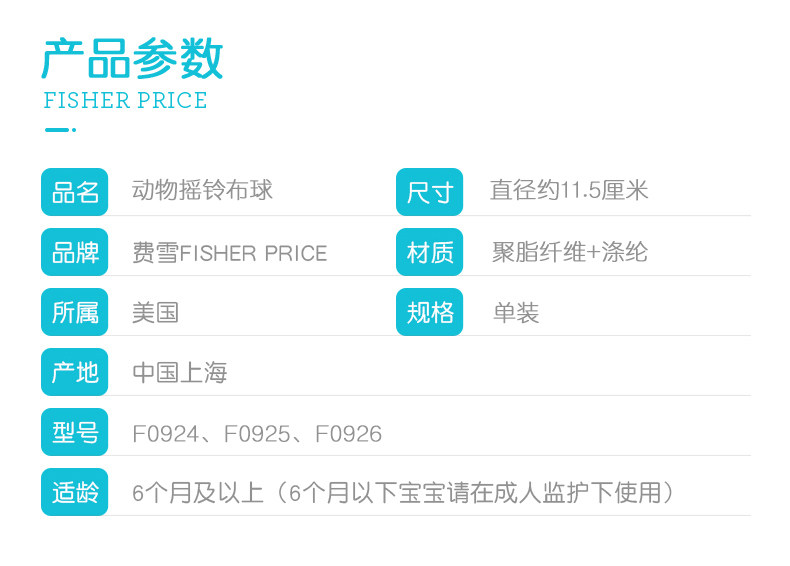
Task: Click the 产品参数 heading
Action: coord(132,58)
